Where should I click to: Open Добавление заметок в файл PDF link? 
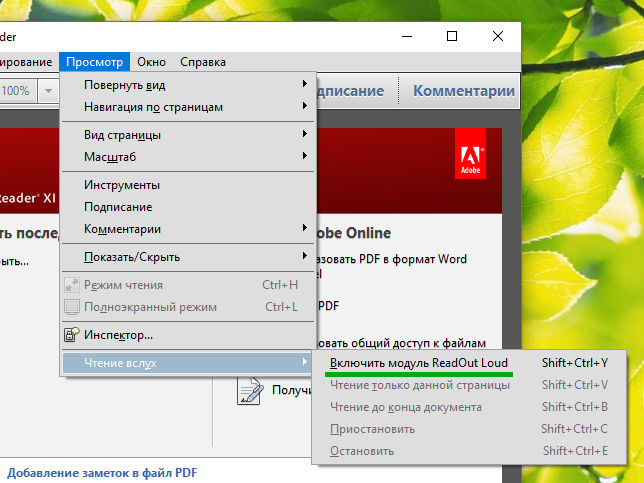click(102, 473)
